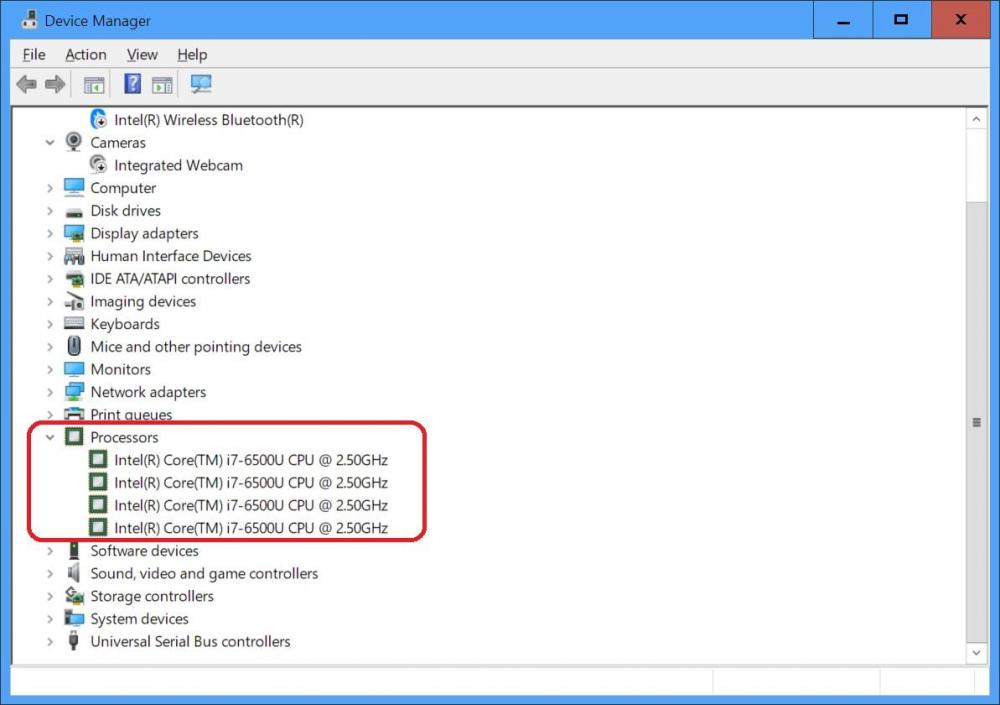
Task: Select the Mice and other pointing devices label
Action: [196, 346]
